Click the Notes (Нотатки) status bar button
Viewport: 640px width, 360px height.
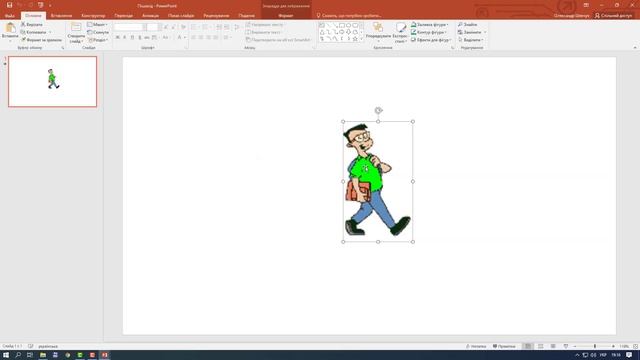476,346
